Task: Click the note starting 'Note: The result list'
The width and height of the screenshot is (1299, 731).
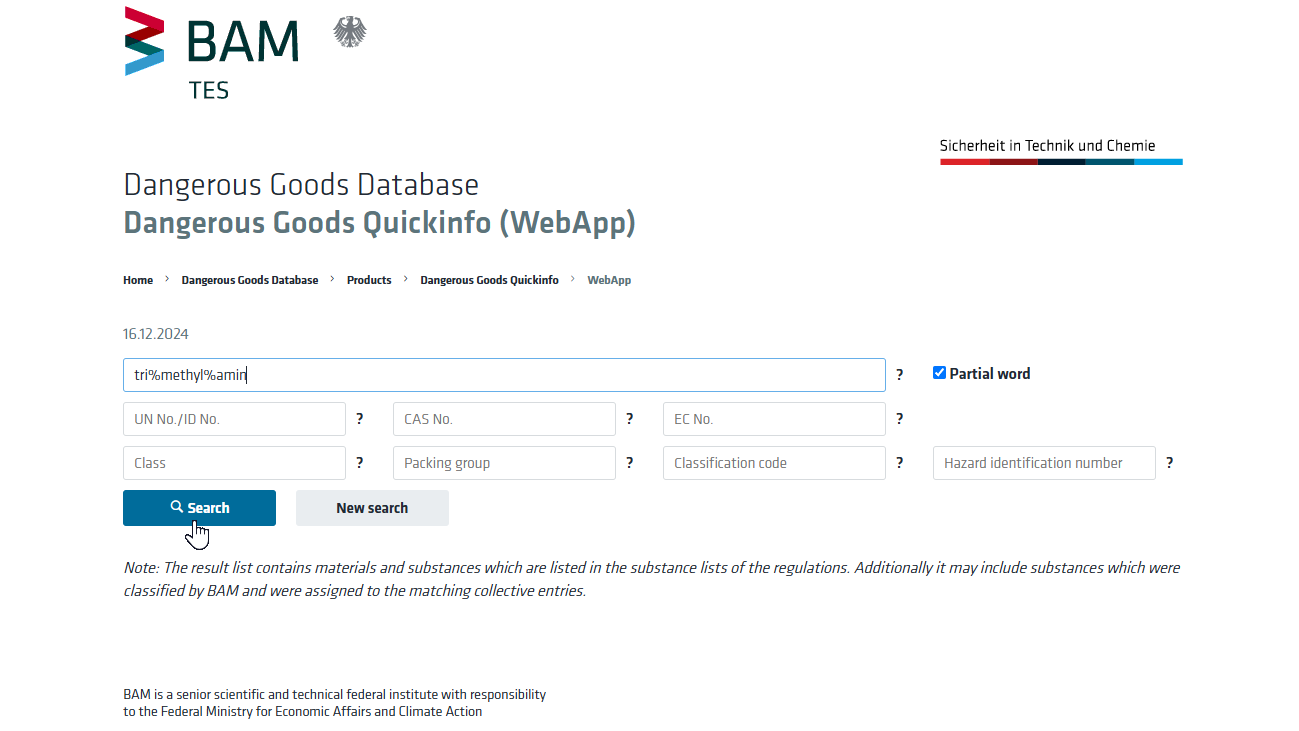Action: [x=651, y=579]
